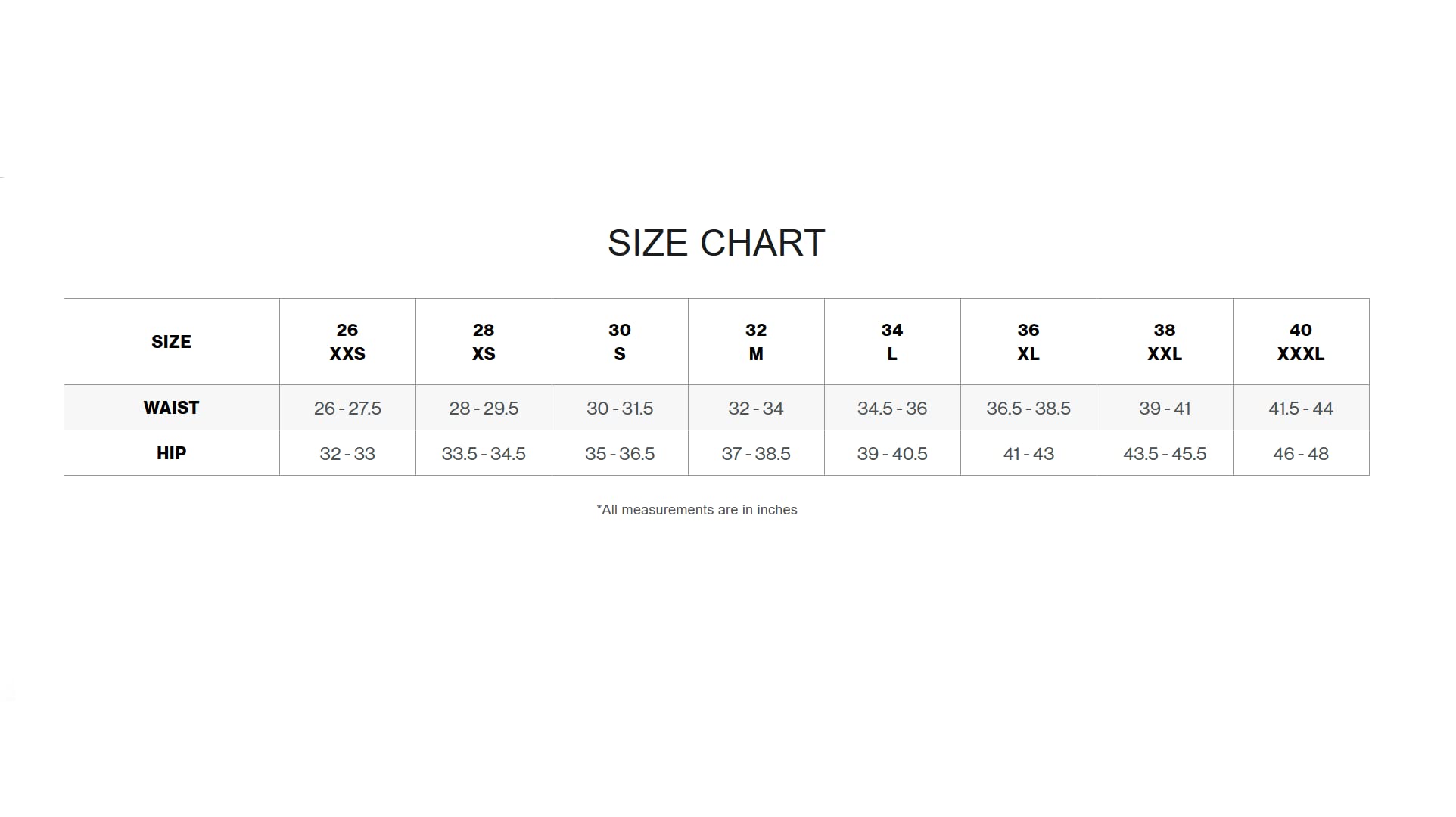The image size is (1456, 817).
Task: Select the 30 S size column header
Action: pyautogui.click(x=621, y=342)
